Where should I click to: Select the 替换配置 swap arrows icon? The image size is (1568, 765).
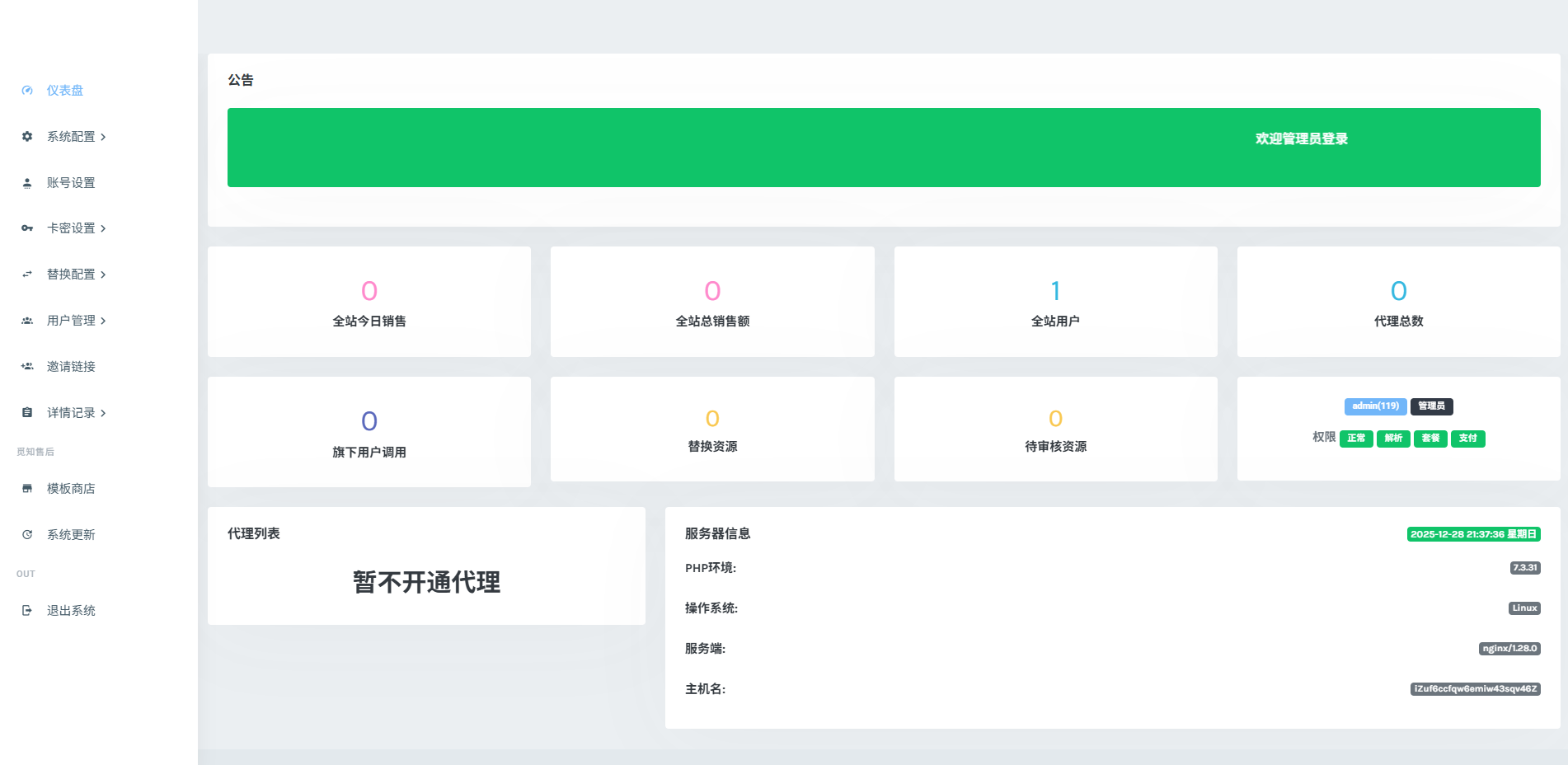(x=27, y=274)
